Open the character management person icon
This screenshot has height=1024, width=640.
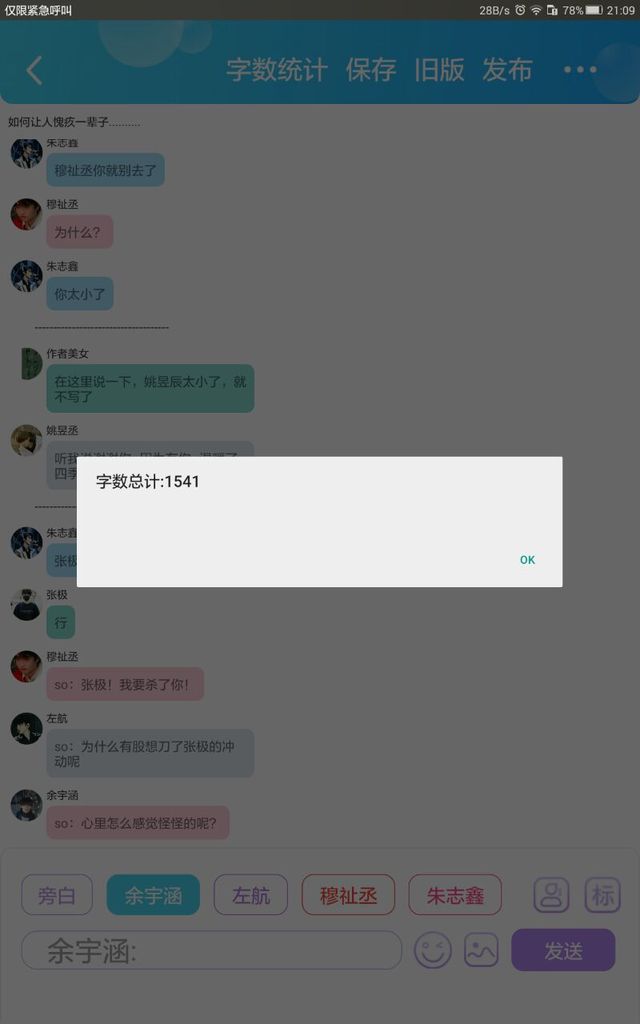(551, 895)
